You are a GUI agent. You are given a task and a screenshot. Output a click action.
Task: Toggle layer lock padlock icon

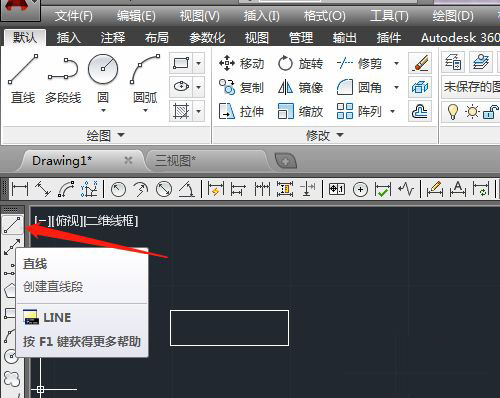(x=491, y=112)
